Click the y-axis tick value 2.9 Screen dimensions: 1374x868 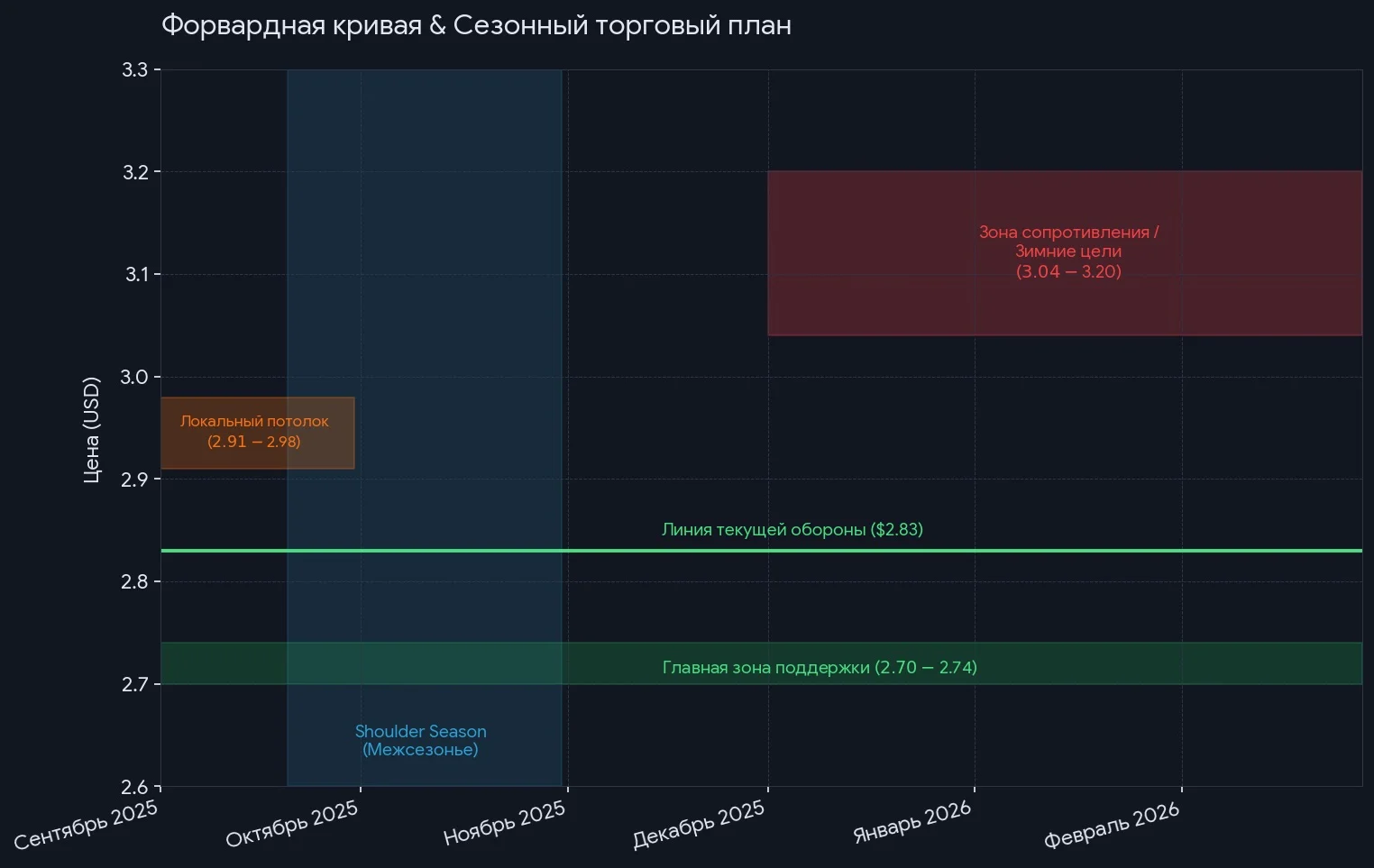(135, 480)
